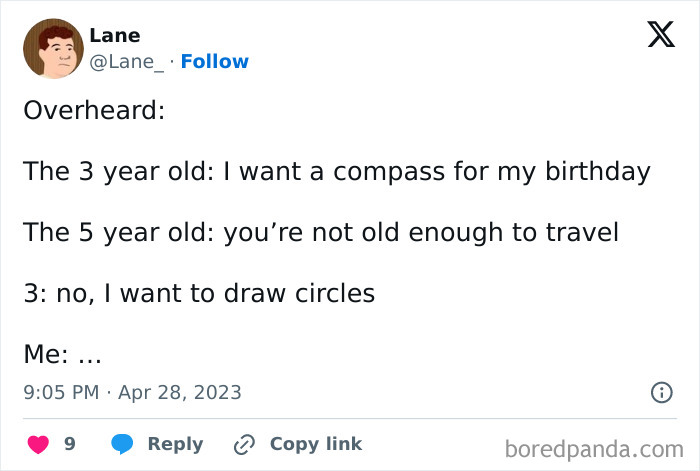The width and height of the screenshot is (700, 471).
Task: Like the tweet with the heart icon
Action: [39, 444]
